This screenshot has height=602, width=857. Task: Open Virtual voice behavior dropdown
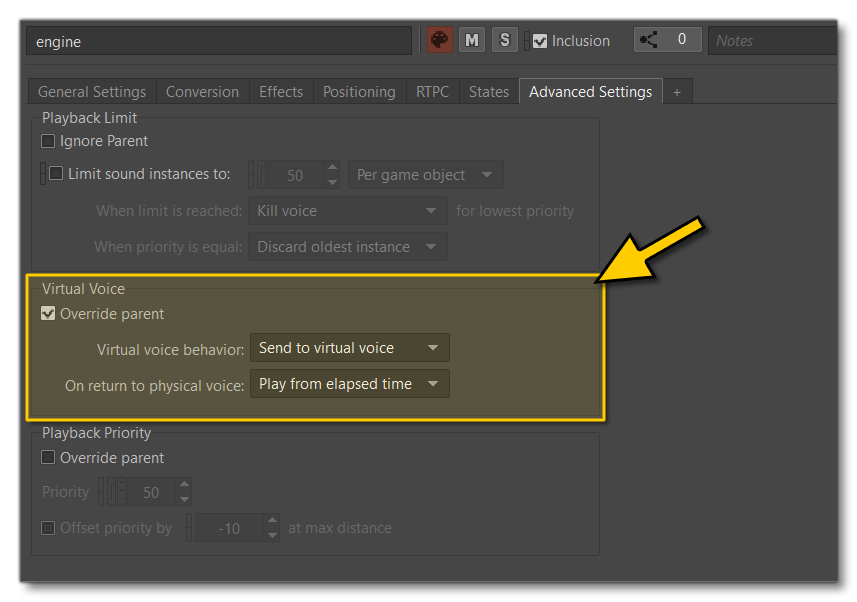pos(349,348)
